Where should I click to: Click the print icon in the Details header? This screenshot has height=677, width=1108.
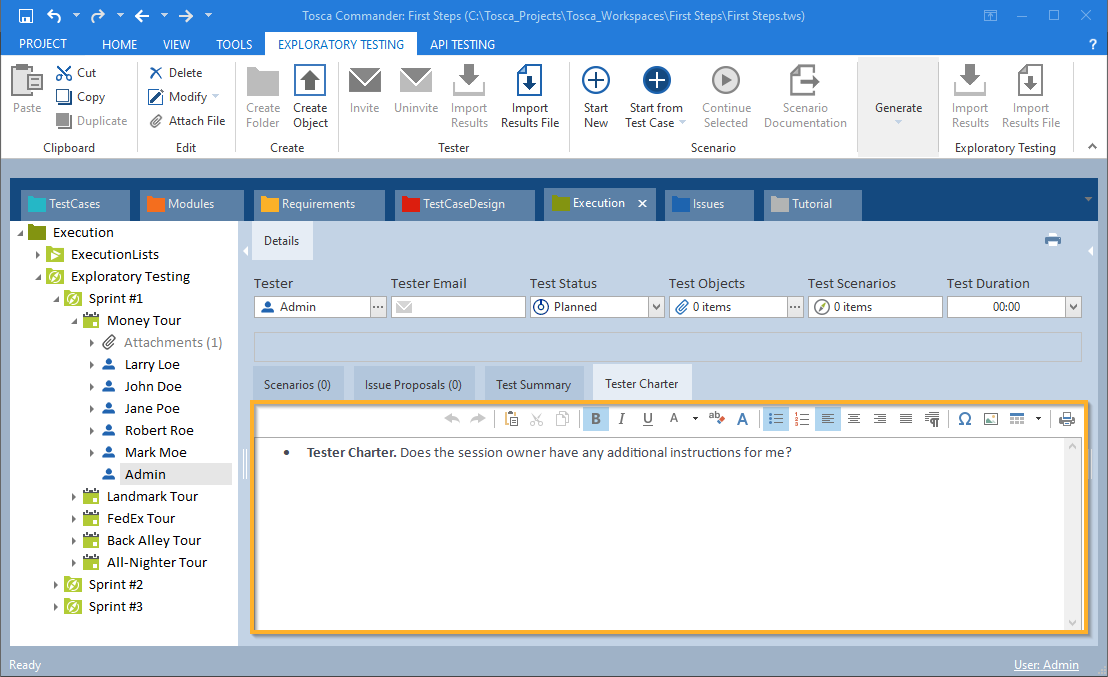click(x=1053, y=240)
